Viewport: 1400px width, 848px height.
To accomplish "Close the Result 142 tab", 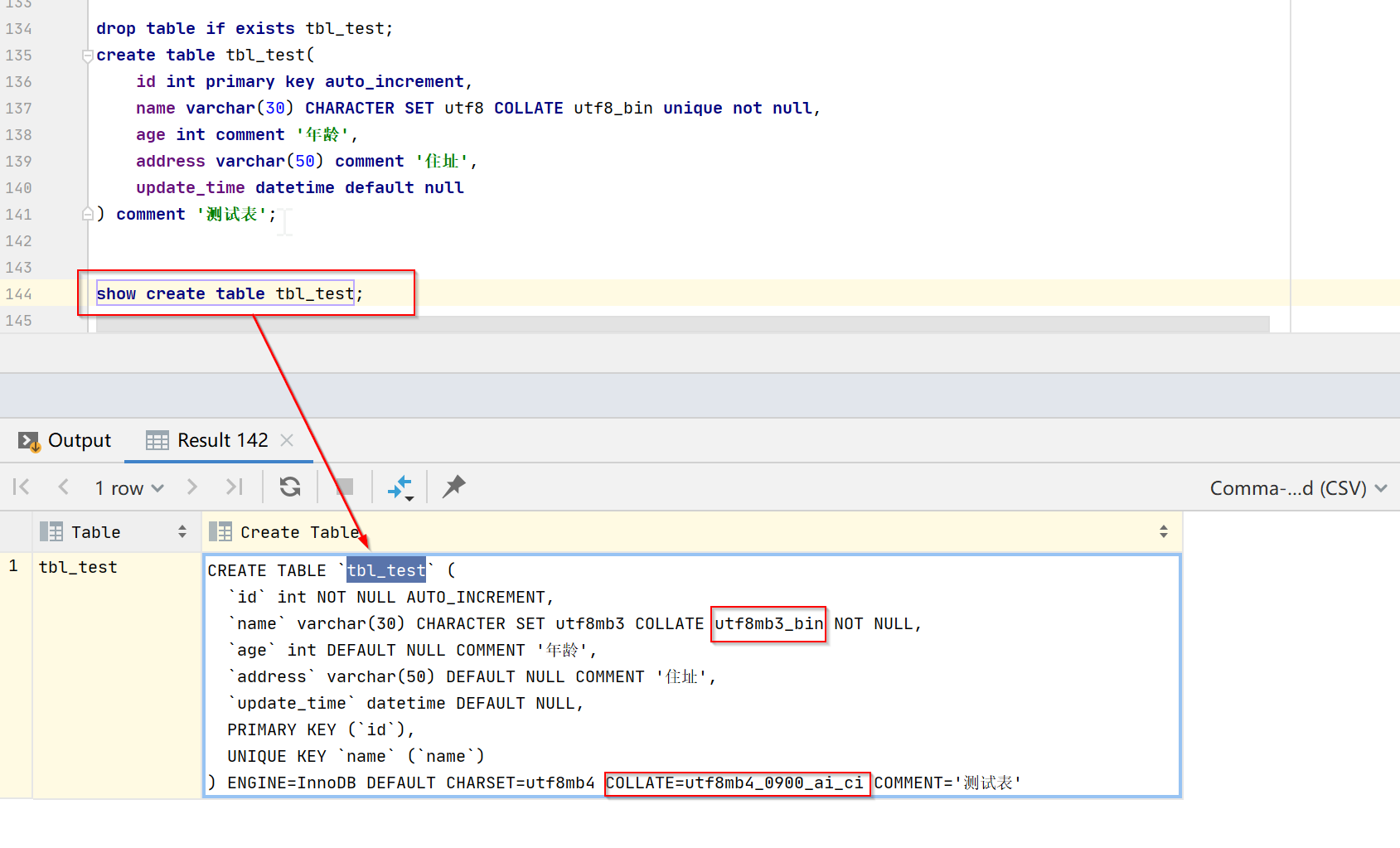I will point(287,440).
